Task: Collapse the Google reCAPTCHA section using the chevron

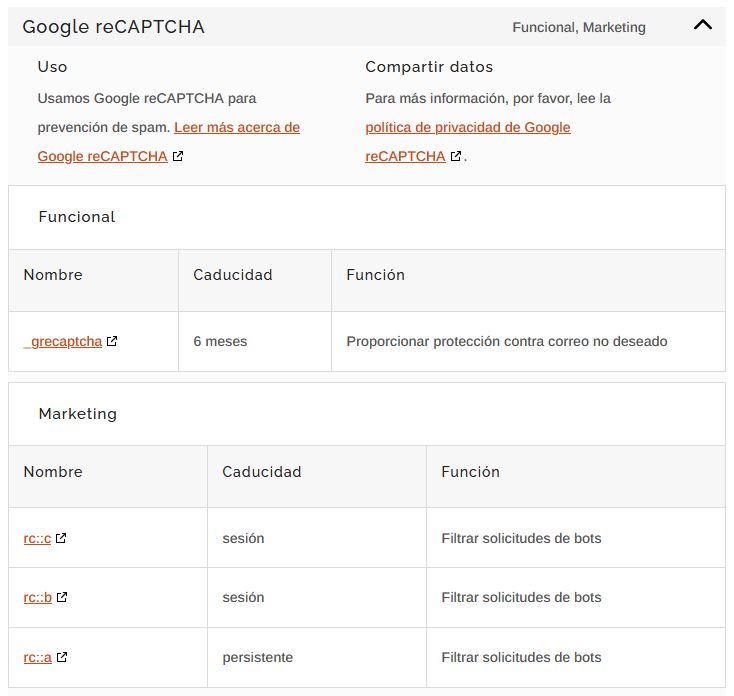Action: point(702,26)
